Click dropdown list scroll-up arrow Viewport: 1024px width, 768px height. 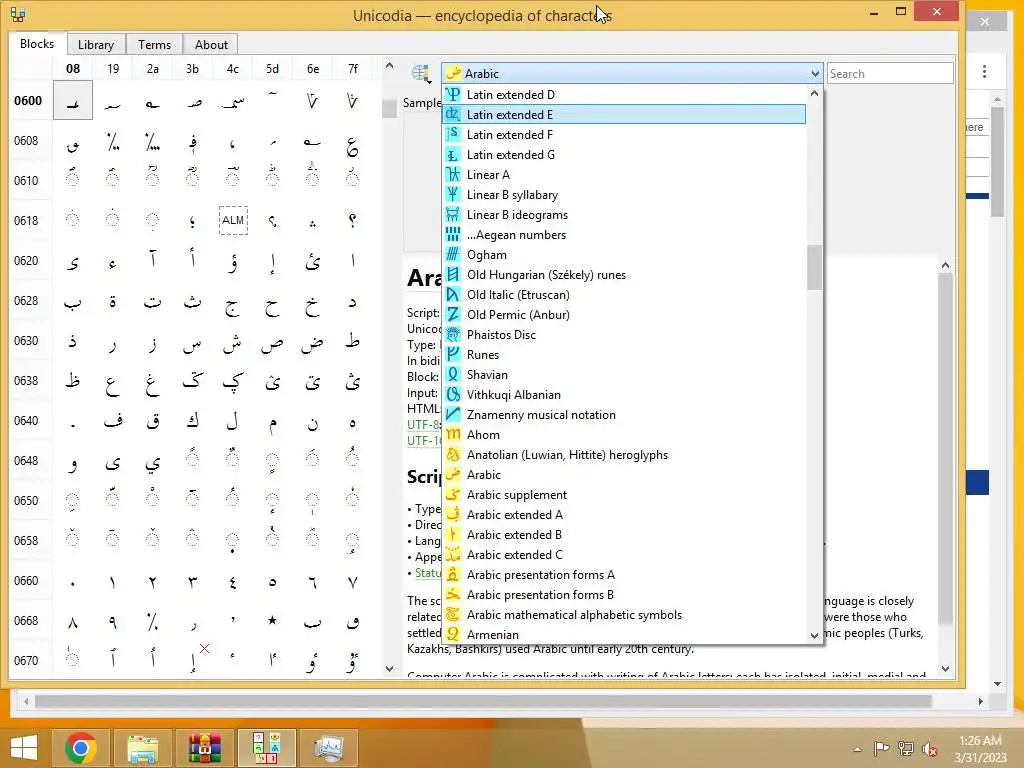pos(814,93)
